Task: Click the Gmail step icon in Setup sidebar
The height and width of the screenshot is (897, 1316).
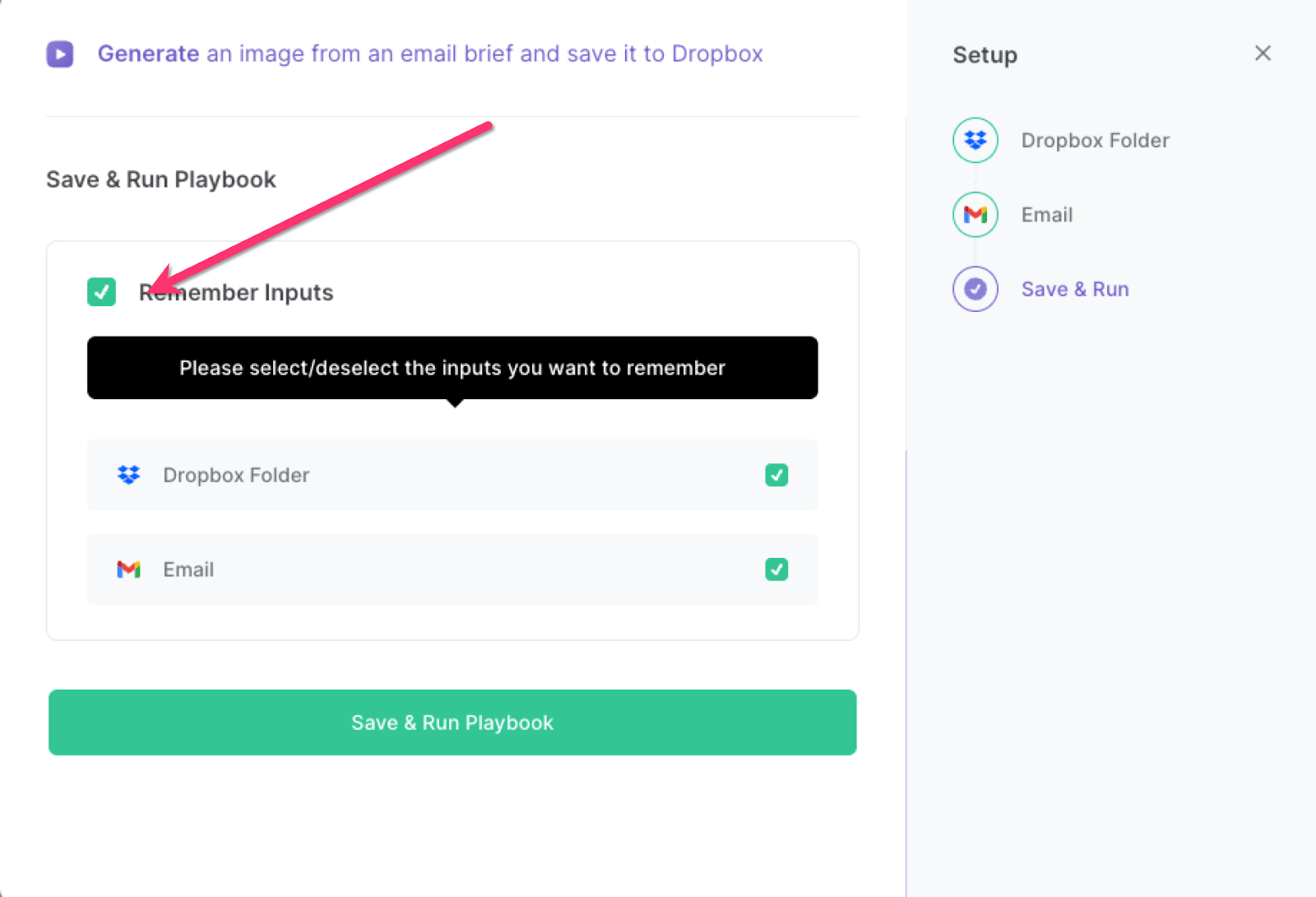Action: [x=974, y=214]
